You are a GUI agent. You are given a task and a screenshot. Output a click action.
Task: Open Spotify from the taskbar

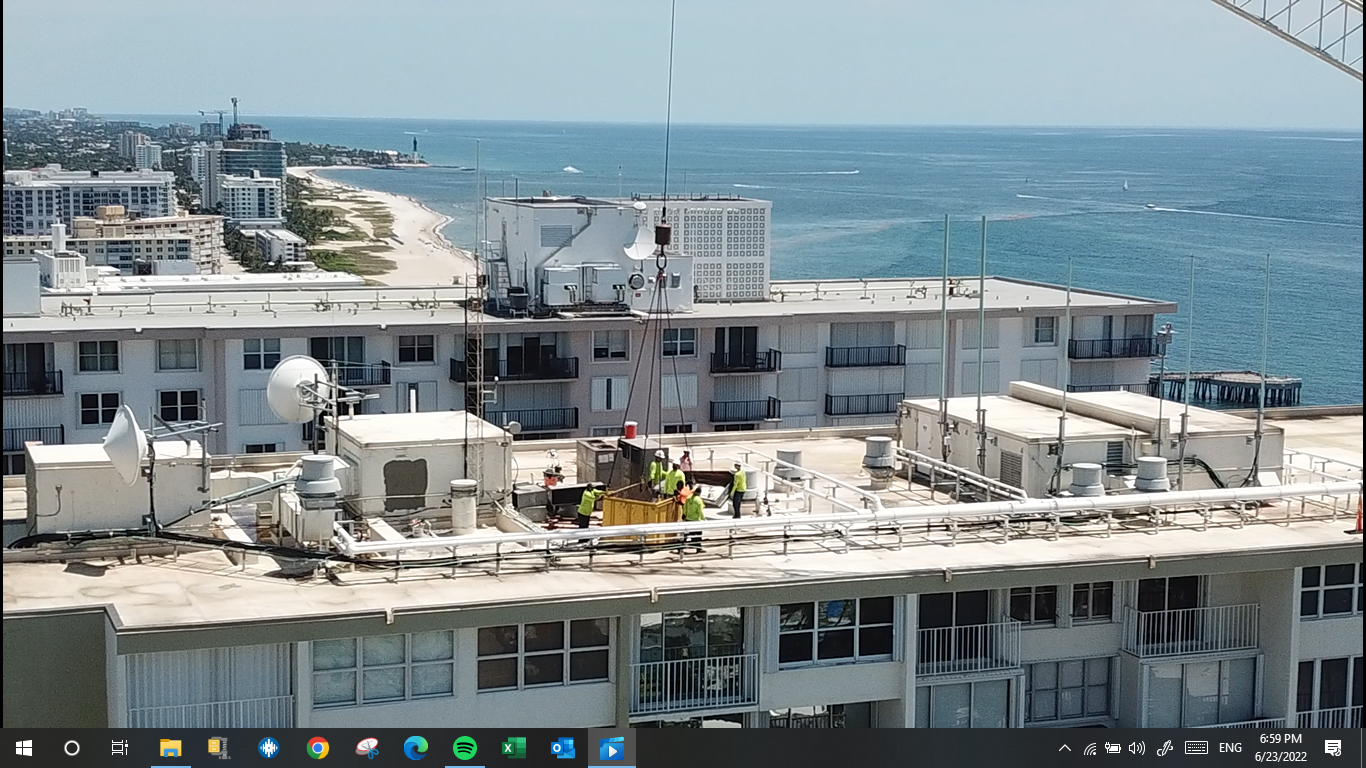click(465, 748)
